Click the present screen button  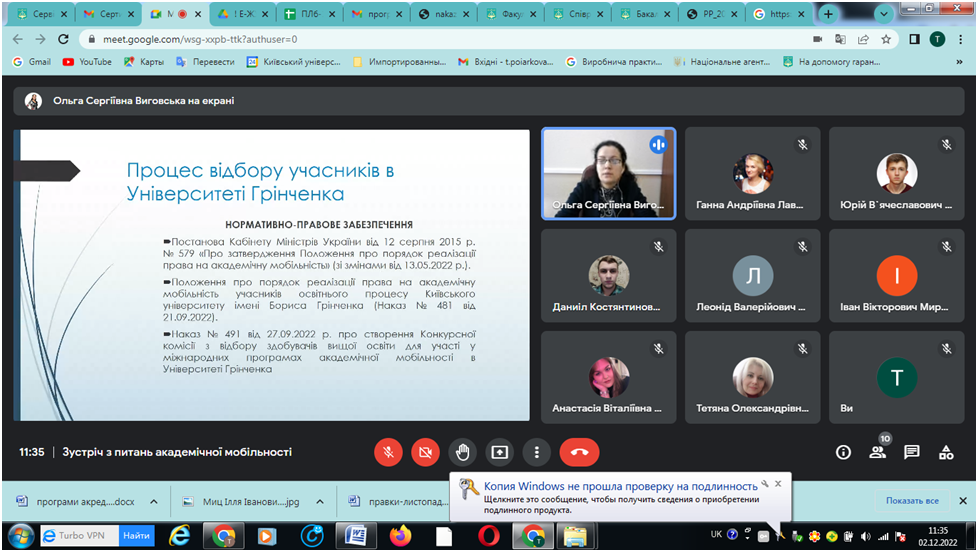click(x=499, y=452)
